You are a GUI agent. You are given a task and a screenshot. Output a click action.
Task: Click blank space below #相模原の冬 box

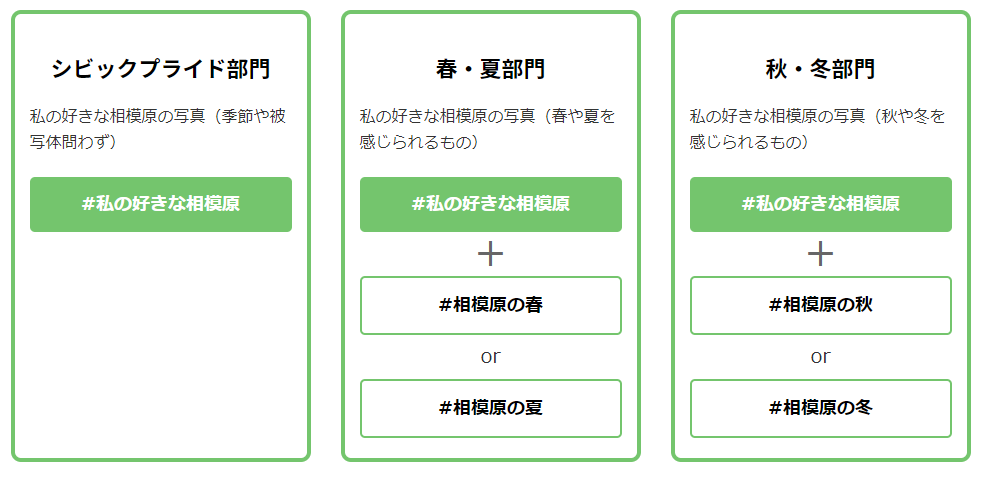820,448
